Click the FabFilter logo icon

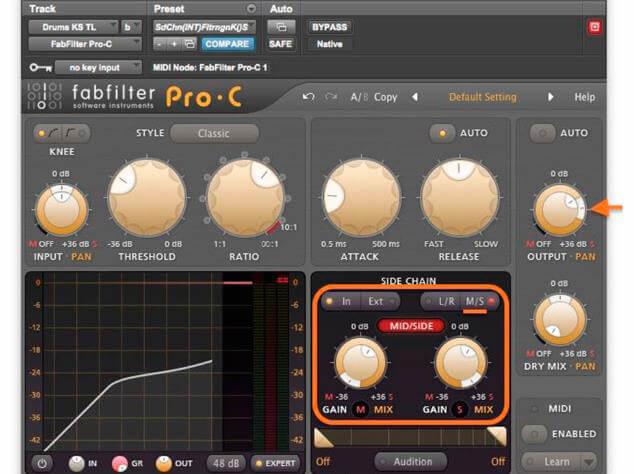click(x=44, y=96)
